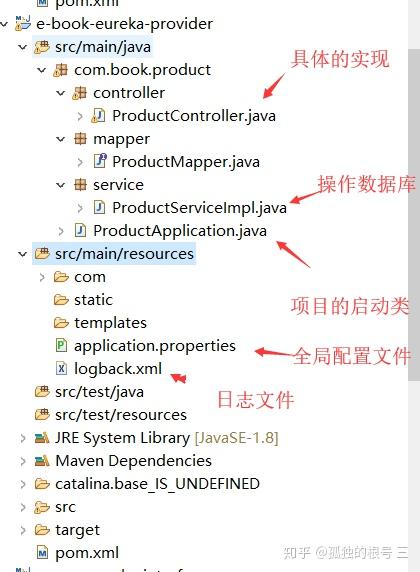Expand the ProductServiceImpl.java node

click(80, 208)
